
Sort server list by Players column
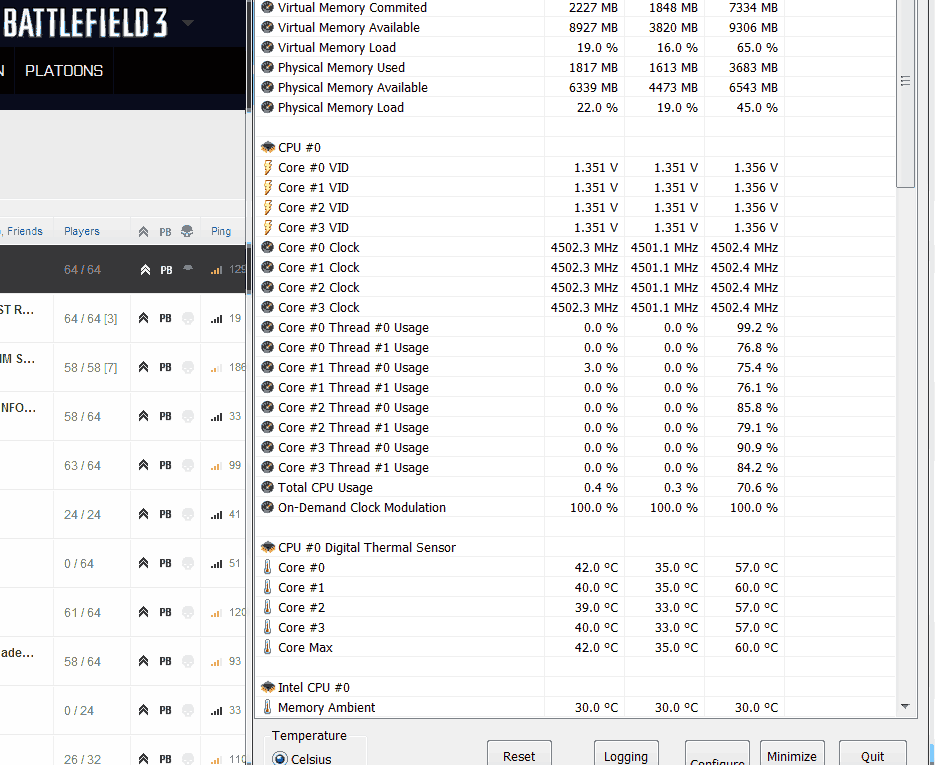click(x=82, y=231)
